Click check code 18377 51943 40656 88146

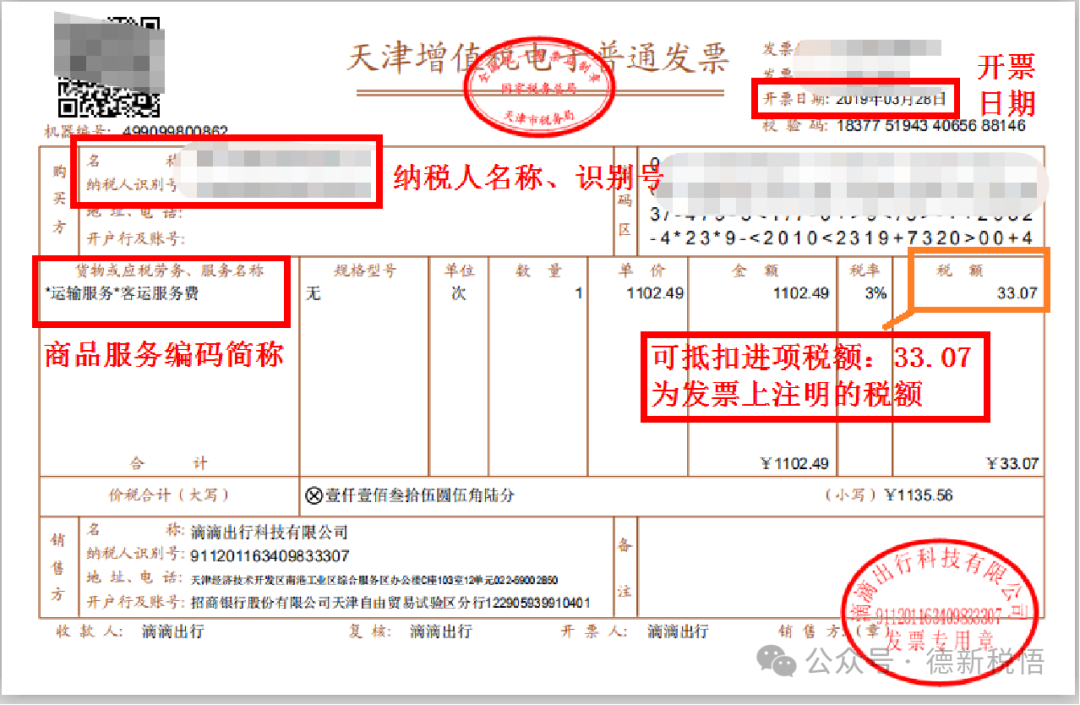(931, 125)
